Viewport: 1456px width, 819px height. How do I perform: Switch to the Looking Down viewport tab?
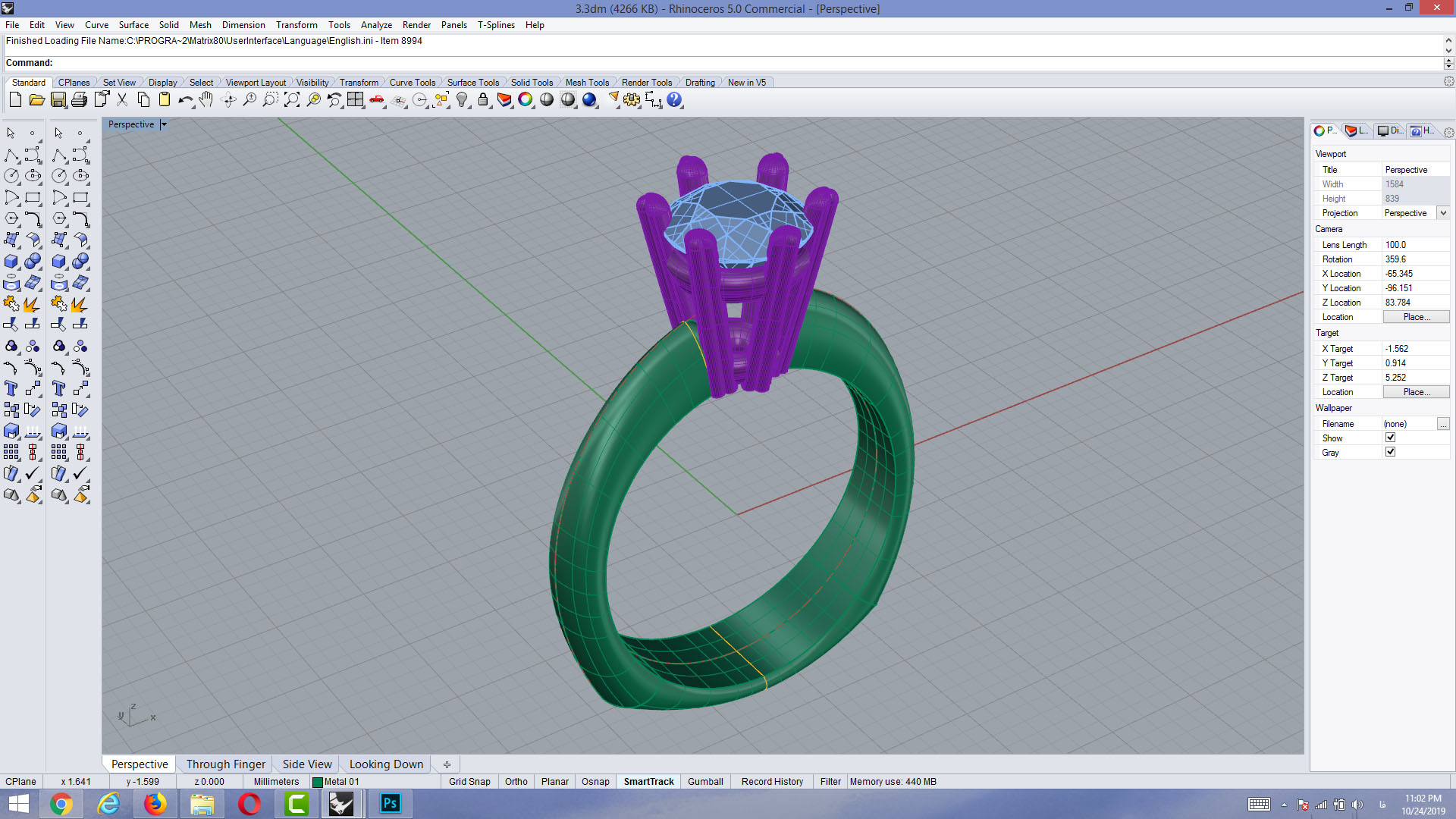386,764
